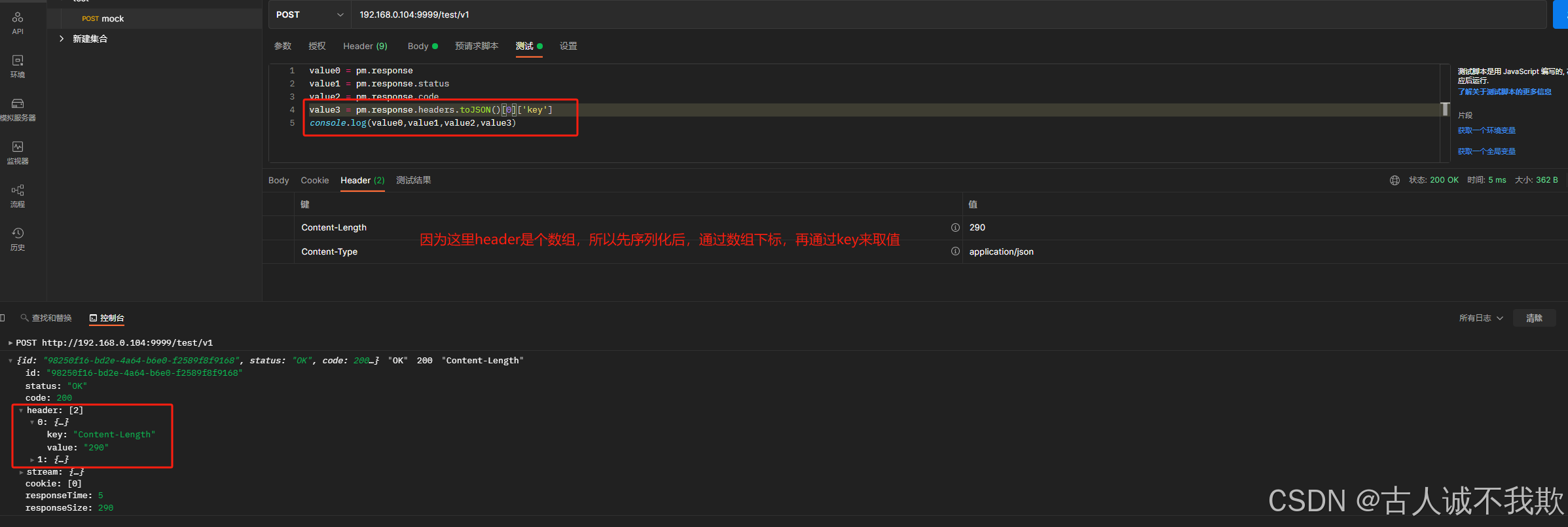Screen dimensions: 1568x527
Task: Click info icon in Content-Length row
Action: point(955,227)
